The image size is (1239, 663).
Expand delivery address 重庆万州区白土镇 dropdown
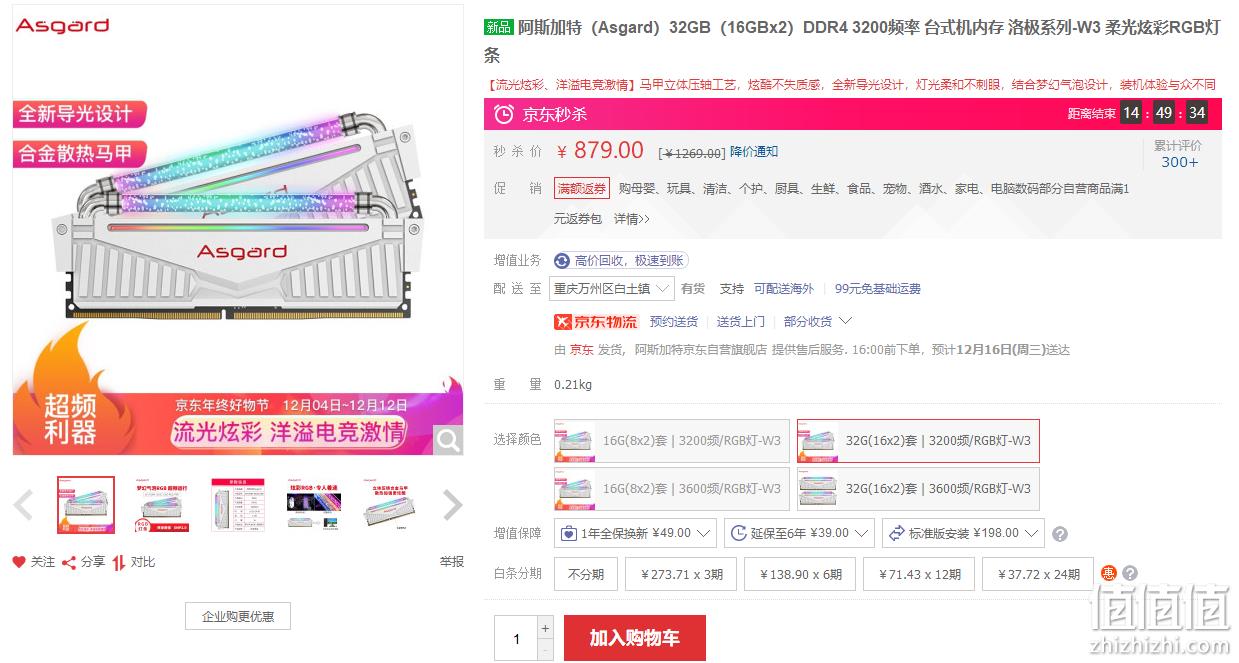(612, 288)
